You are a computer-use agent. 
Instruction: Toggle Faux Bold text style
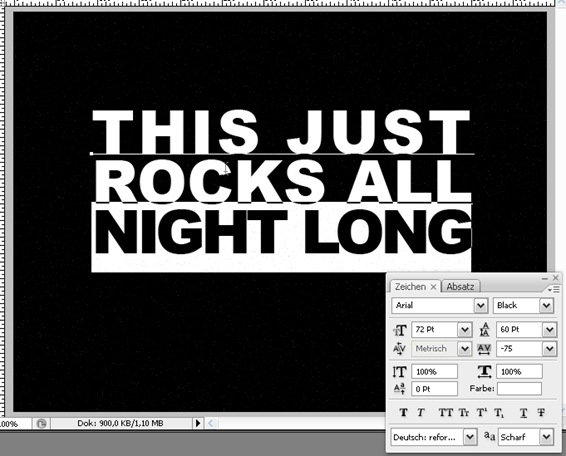(404, 412)
